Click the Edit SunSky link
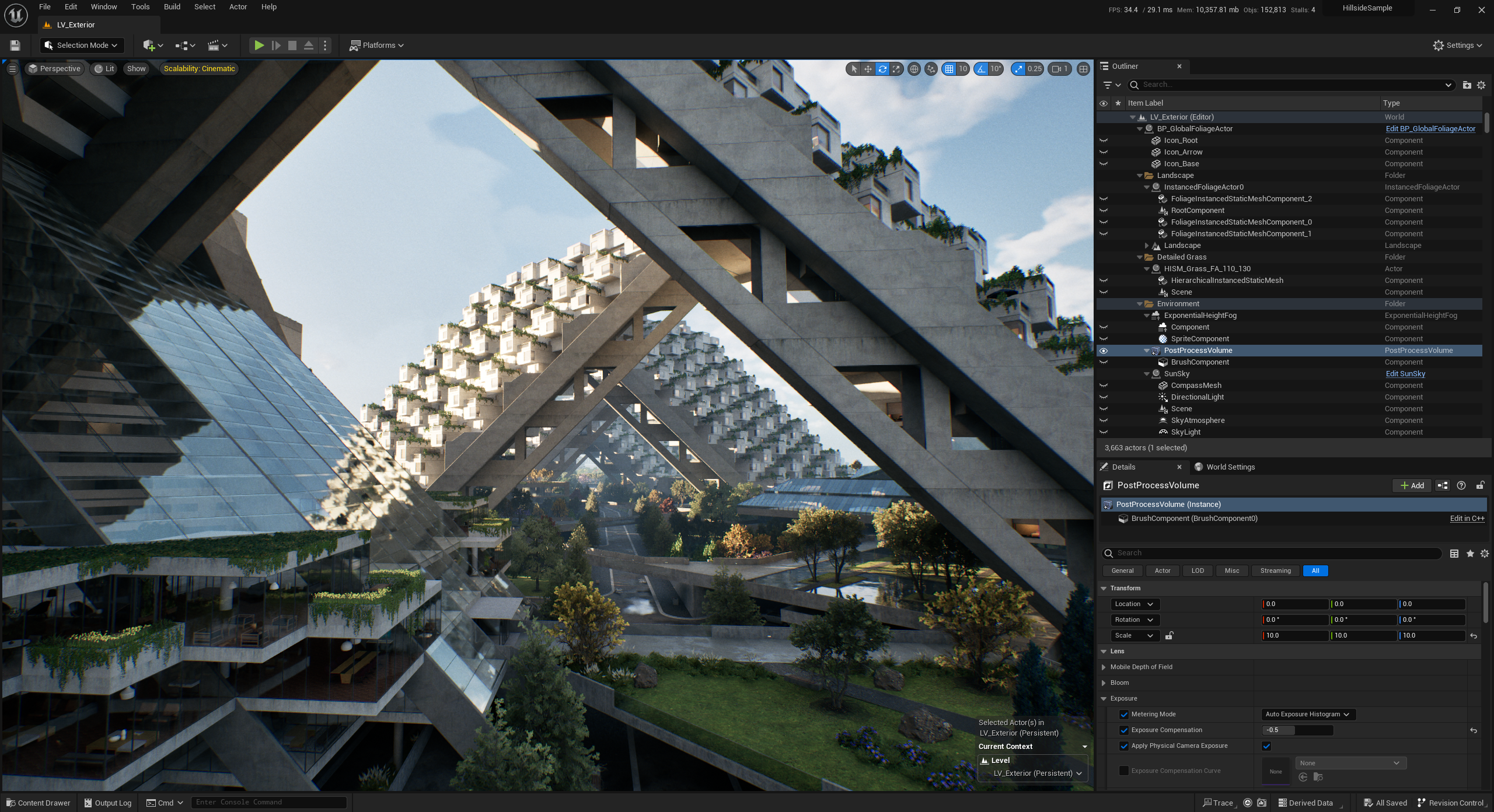This screenshot has height=812, width=1494. click(1405, 373)
